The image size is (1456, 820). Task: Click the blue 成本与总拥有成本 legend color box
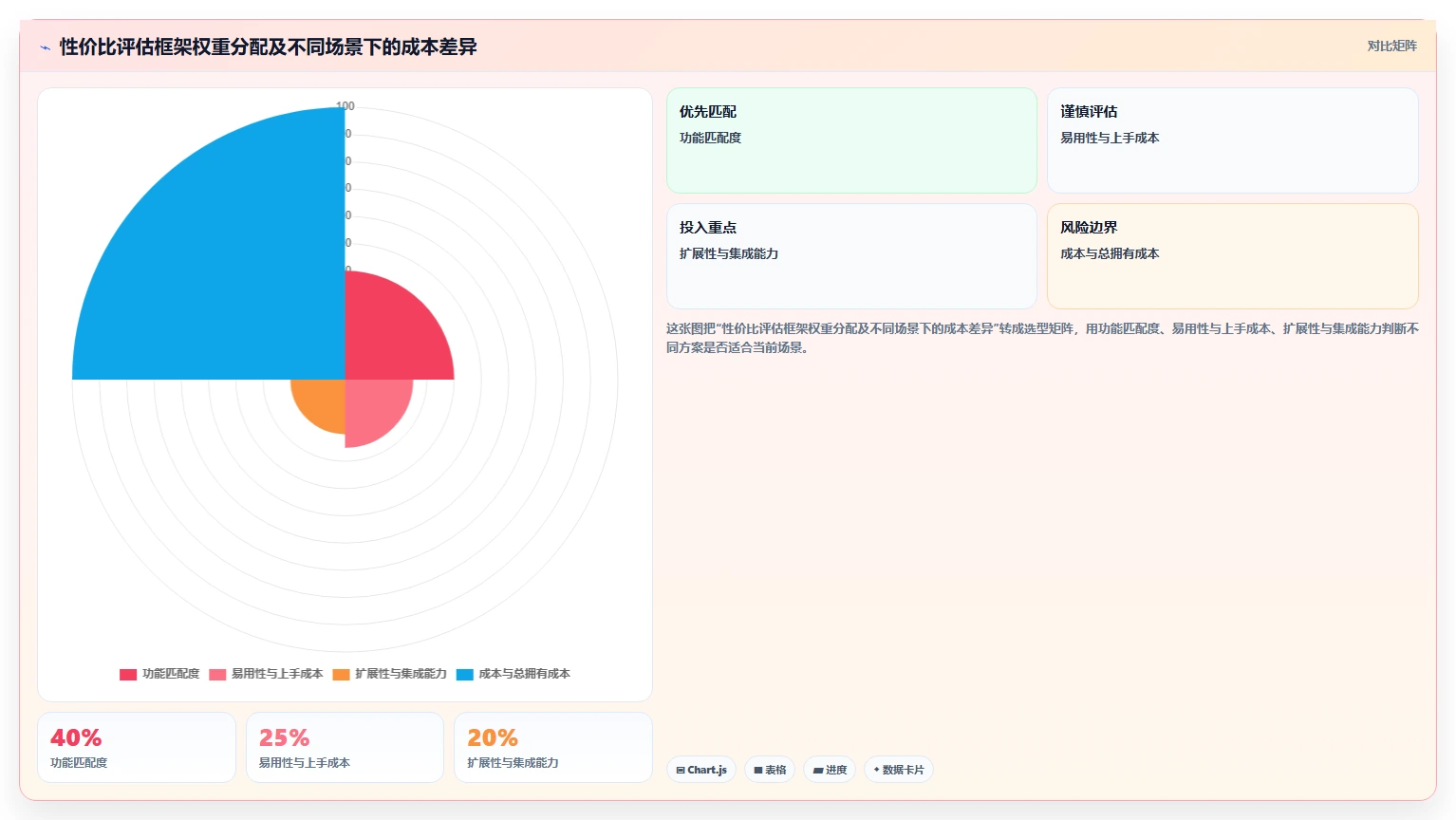click(464, 675)
